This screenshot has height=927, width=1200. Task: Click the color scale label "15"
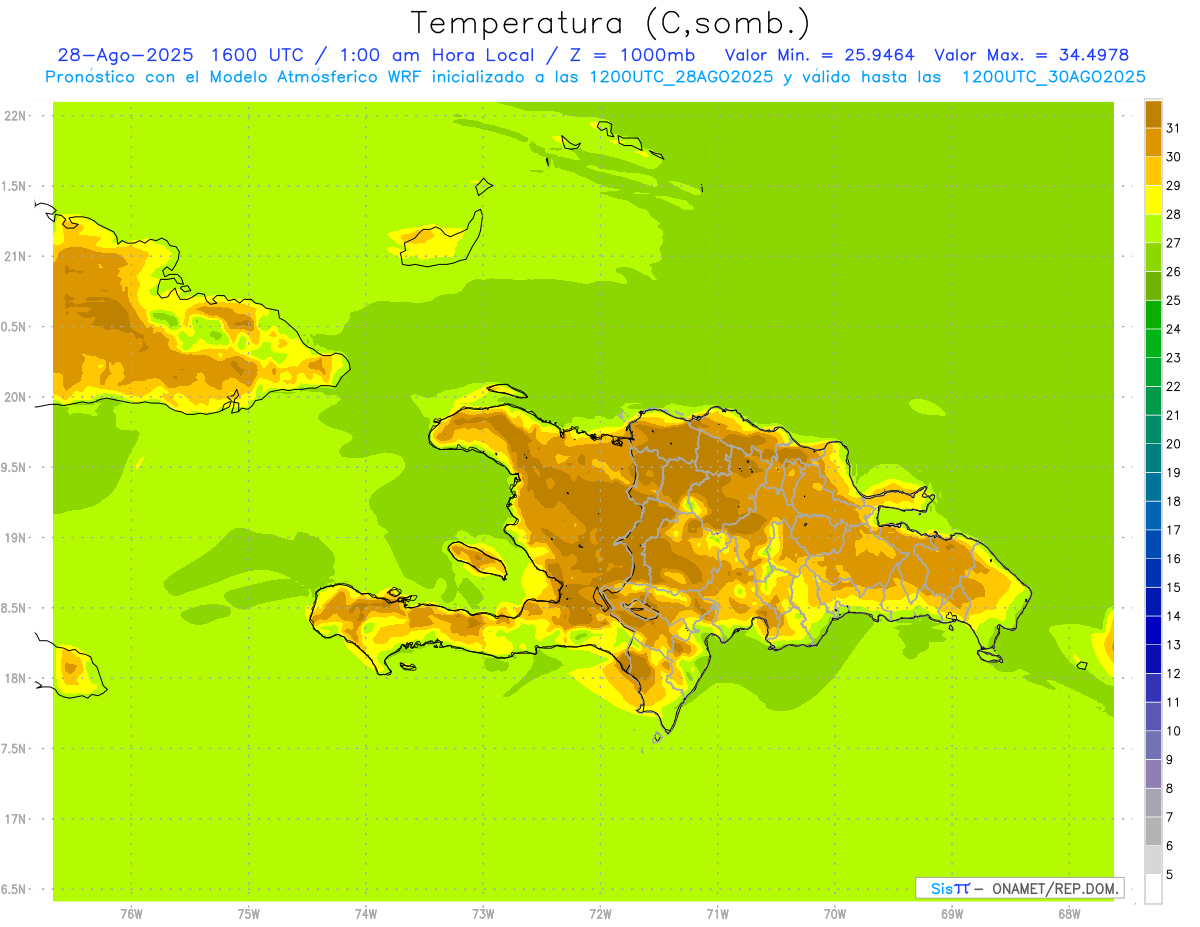coord(1174,588)
